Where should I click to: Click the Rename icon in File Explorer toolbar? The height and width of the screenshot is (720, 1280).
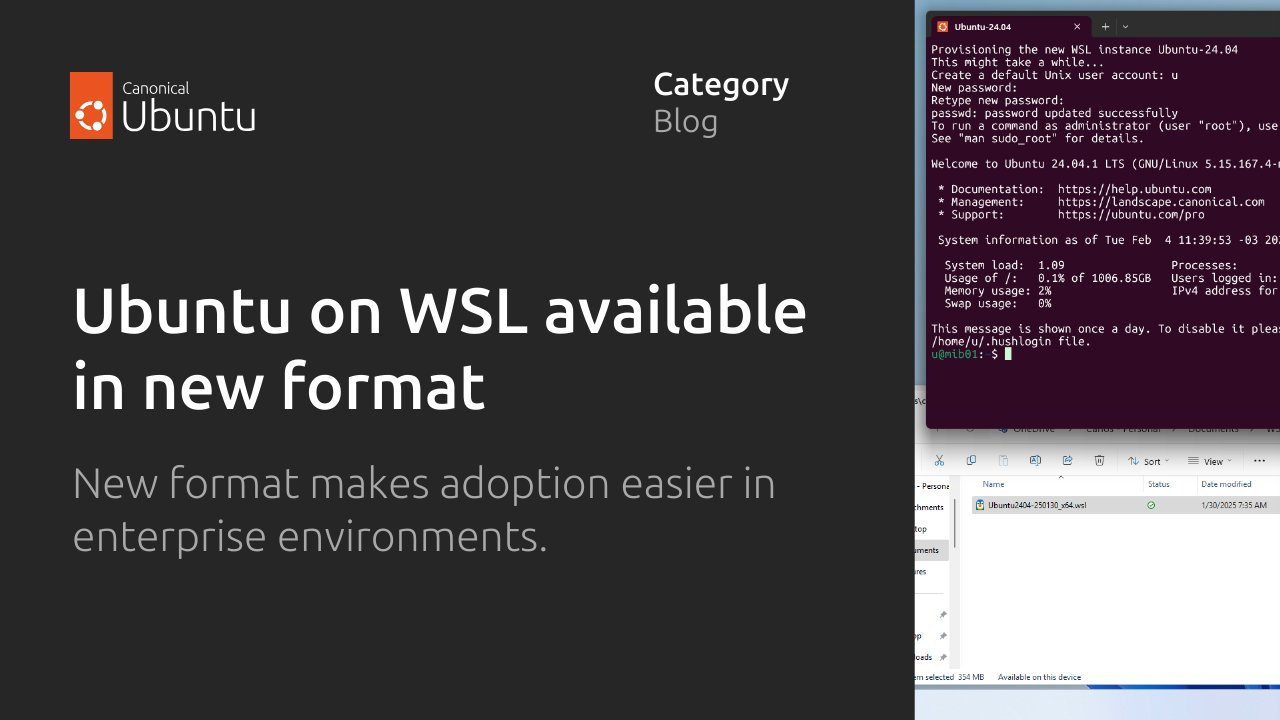[1035, 461]
